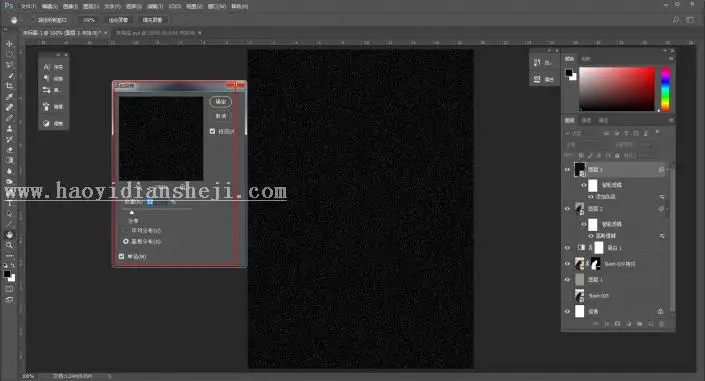This screenshot has height=381, width=705.
Task: Select the Zoom magnifier tool
Action: 9,246
